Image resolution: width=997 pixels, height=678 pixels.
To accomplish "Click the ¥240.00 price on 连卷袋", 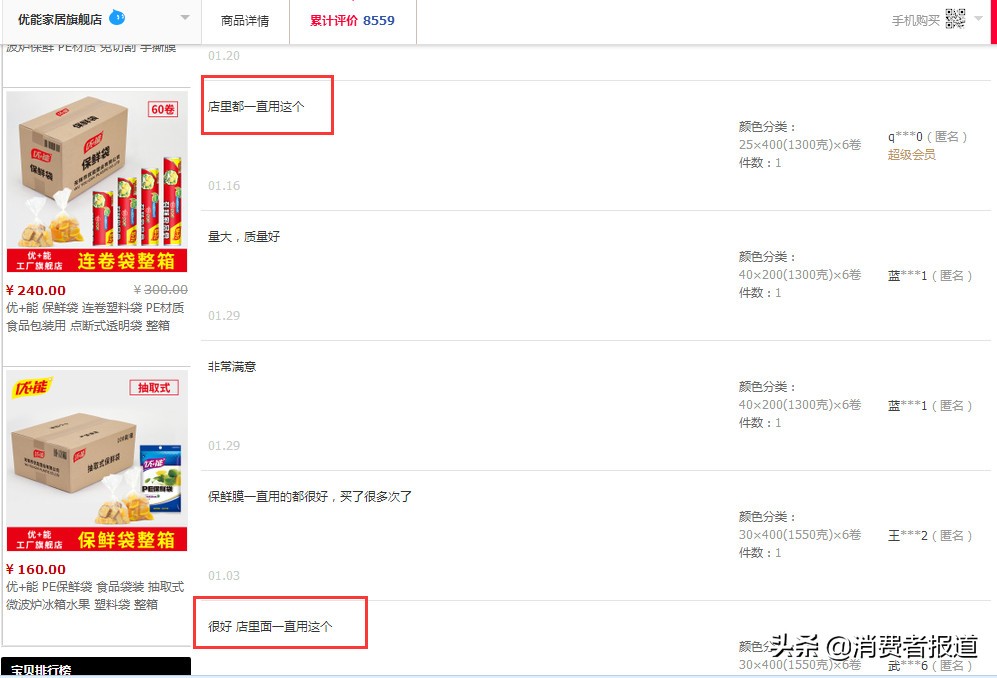I will point(36,291).
